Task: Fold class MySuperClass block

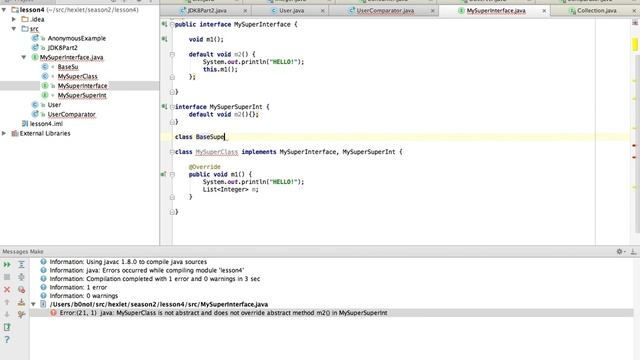Action: [x=172, y=152]
